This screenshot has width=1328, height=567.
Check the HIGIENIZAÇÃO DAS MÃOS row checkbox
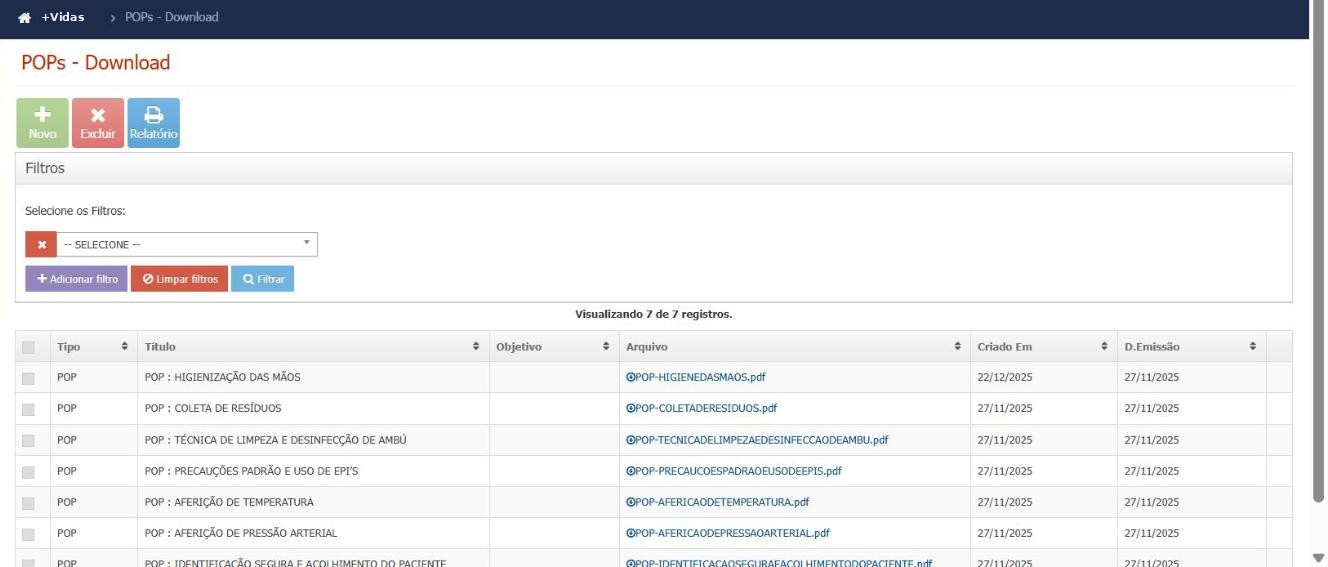pos(28,378)
